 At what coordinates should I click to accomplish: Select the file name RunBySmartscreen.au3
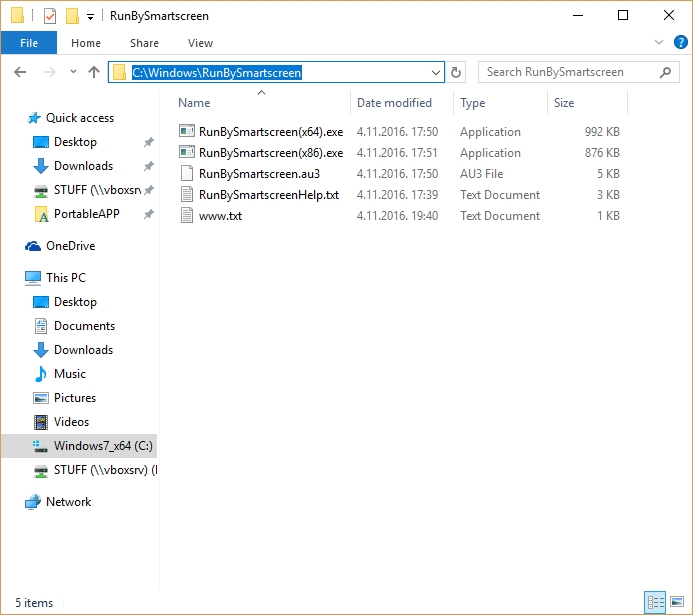(x=259, y=174)
